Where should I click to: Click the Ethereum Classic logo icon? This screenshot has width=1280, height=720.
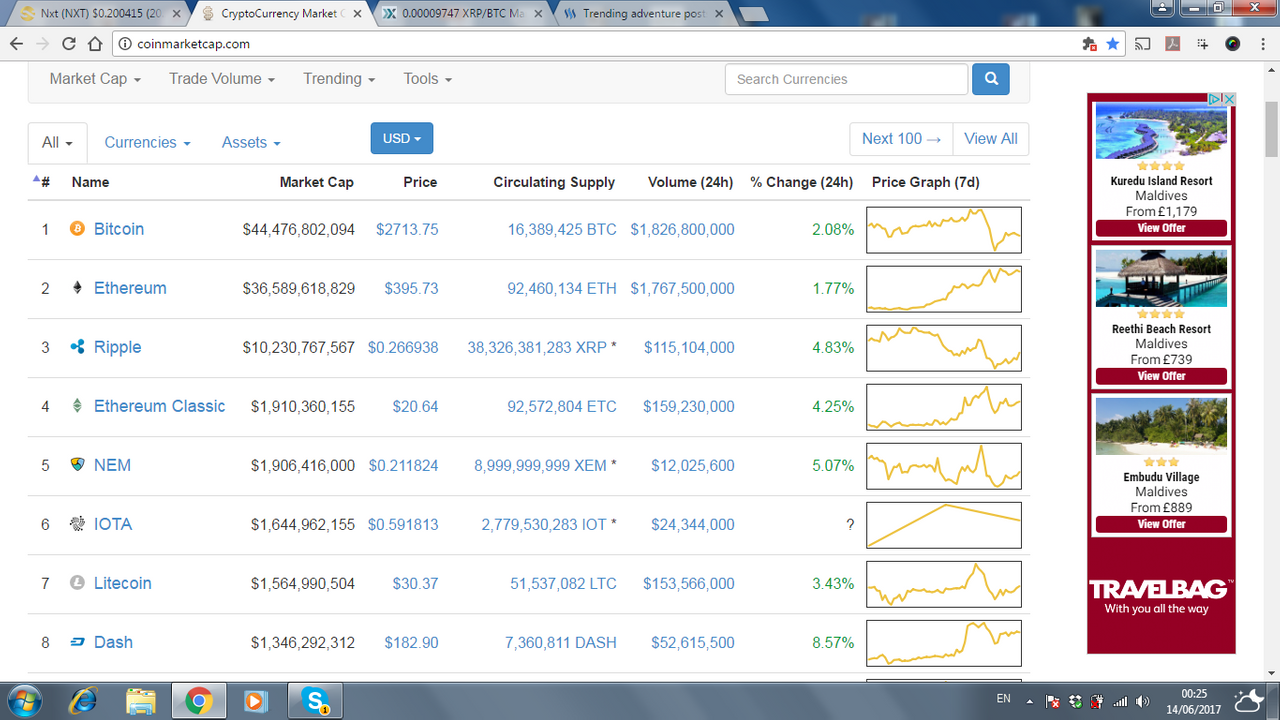tap(77, 406)
